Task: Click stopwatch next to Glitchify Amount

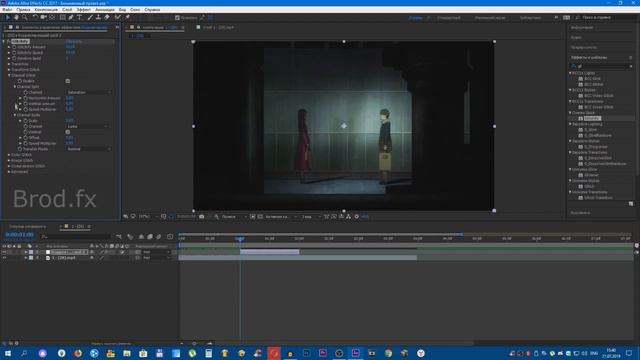Action: (14, 47)
